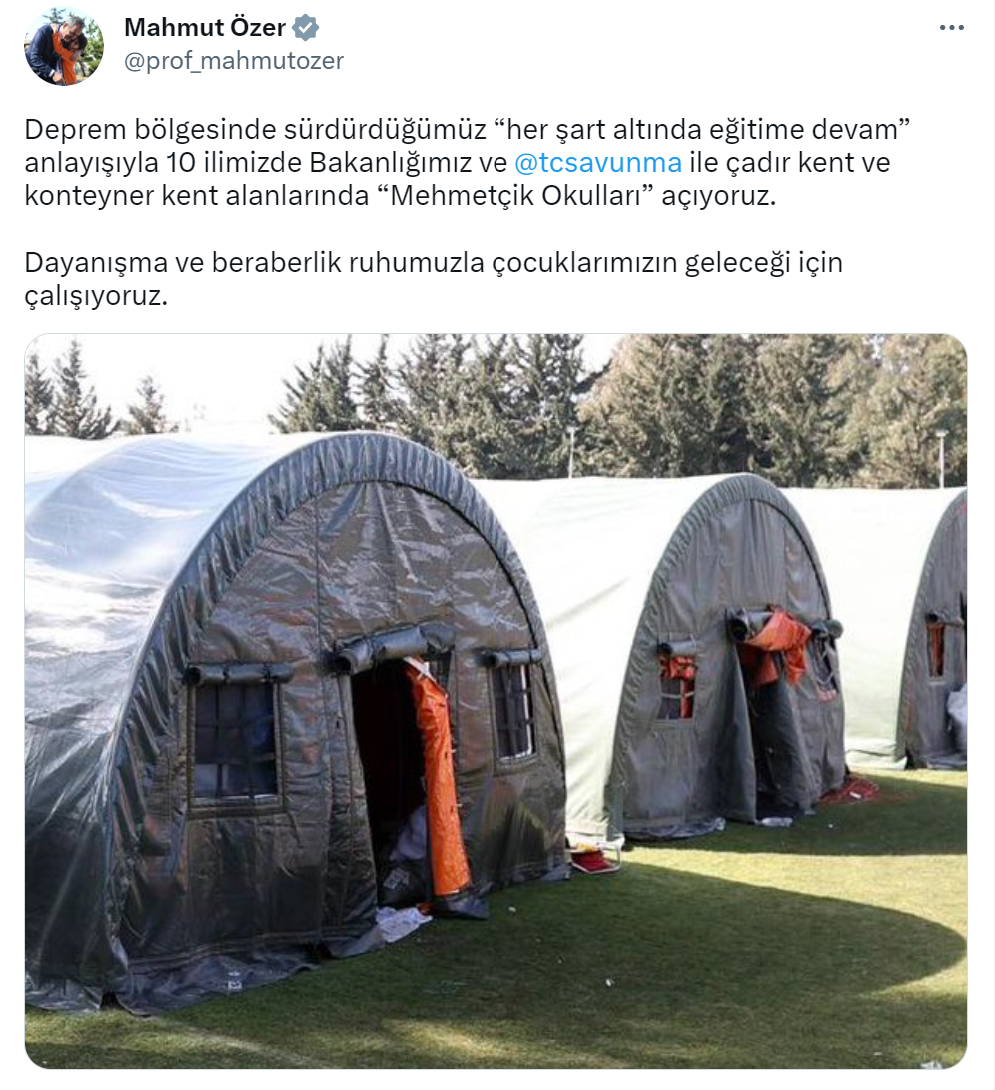The image size is (995, 1090).
Task: Click the blue verified badge
Action: (x=306, y=28)
